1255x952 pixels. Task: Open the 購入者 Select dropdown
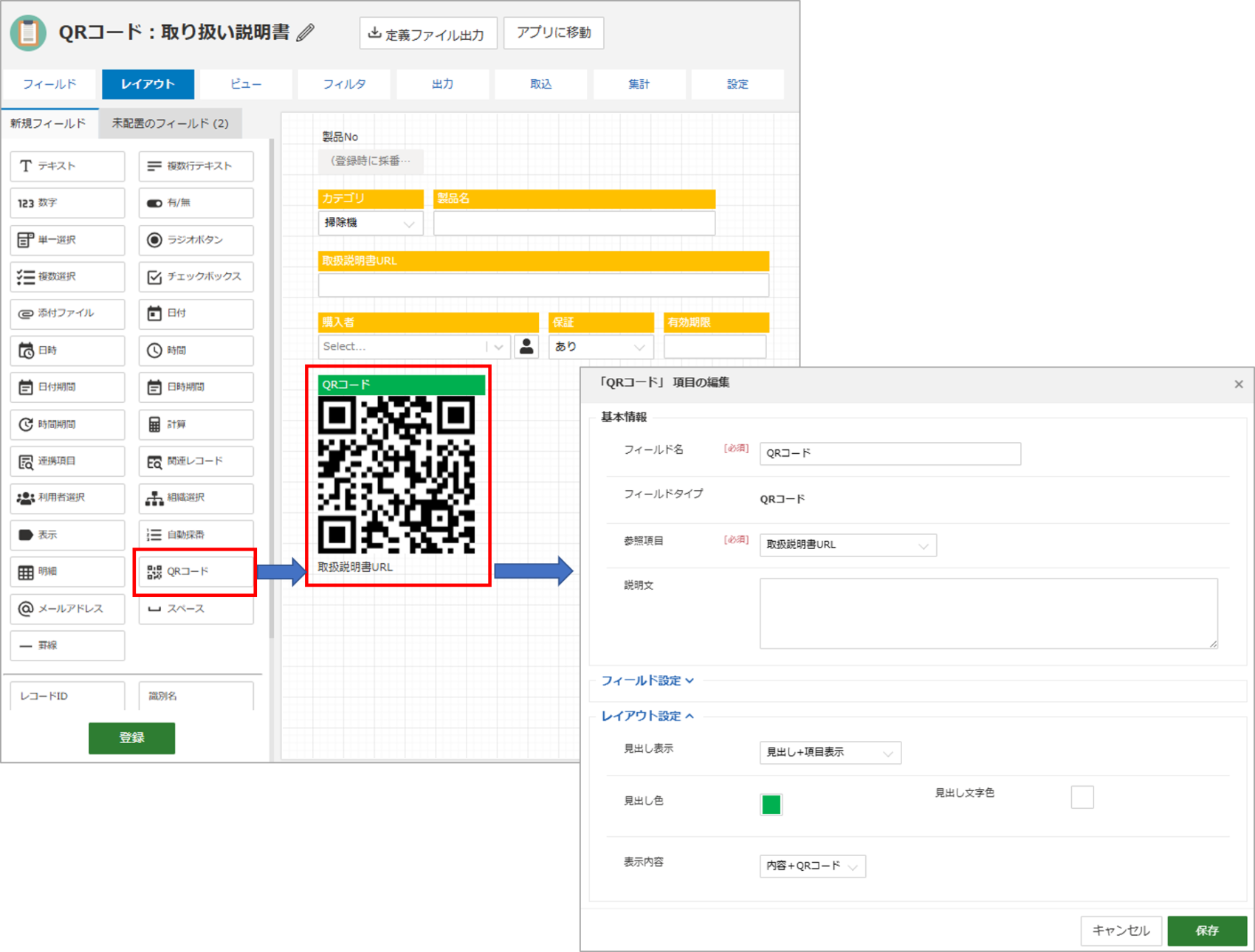point(414,346)
